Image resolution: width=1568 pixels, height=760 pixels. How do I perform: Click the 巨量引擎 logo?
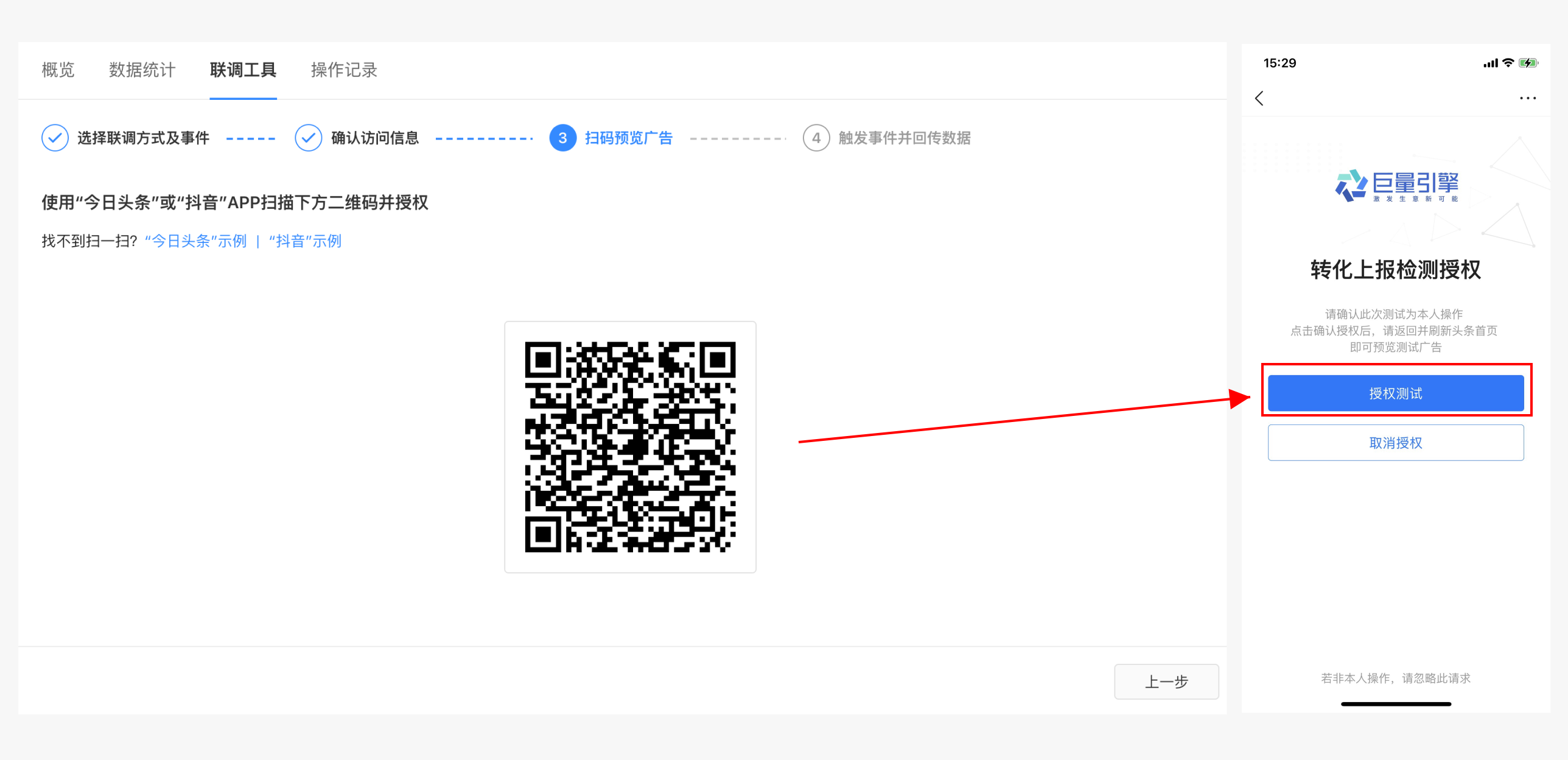[x=1396, y=186]
